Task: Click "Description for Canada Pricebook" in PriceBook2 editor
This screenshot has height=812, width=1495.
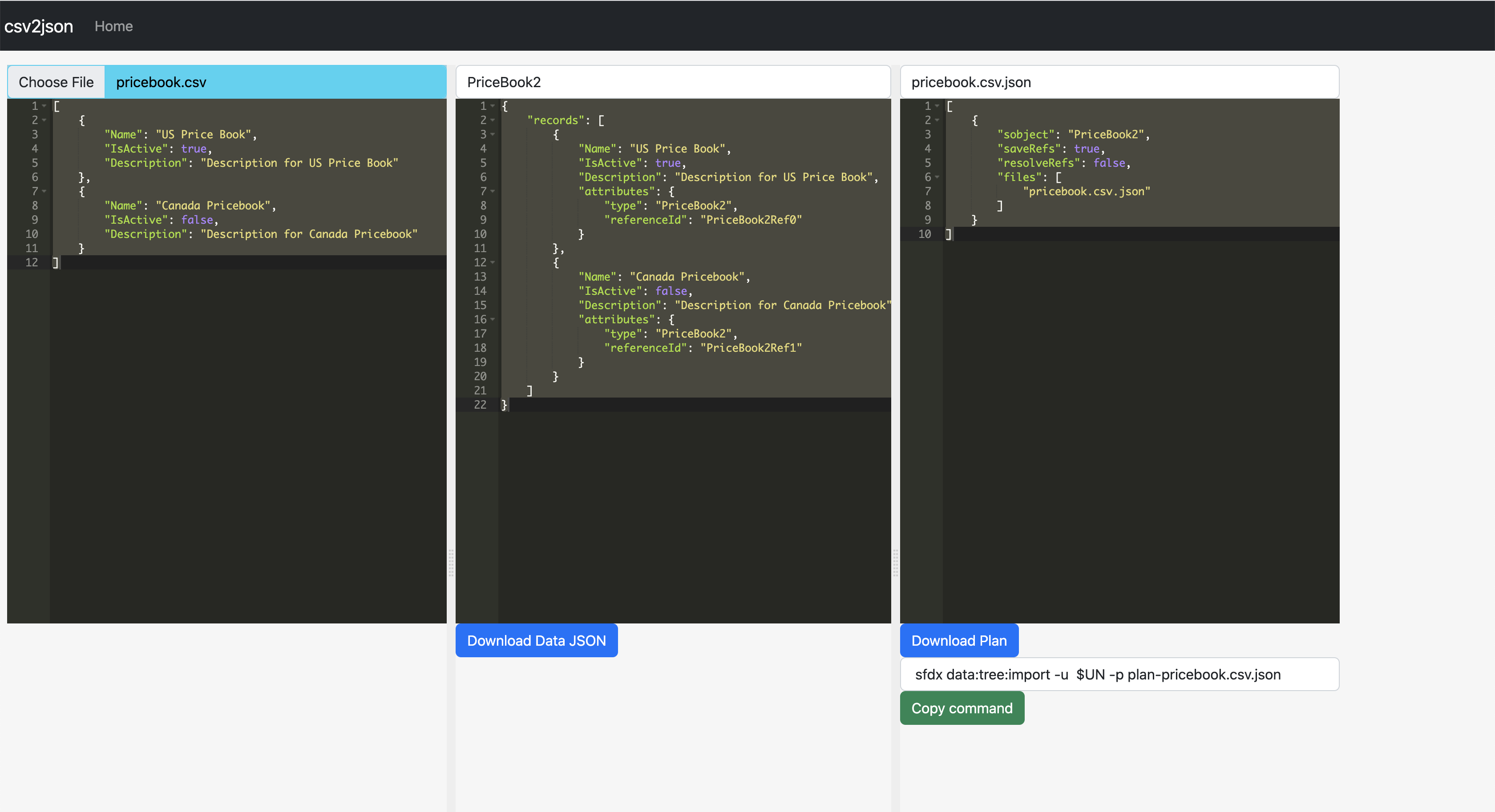Action: coord(783,306)
